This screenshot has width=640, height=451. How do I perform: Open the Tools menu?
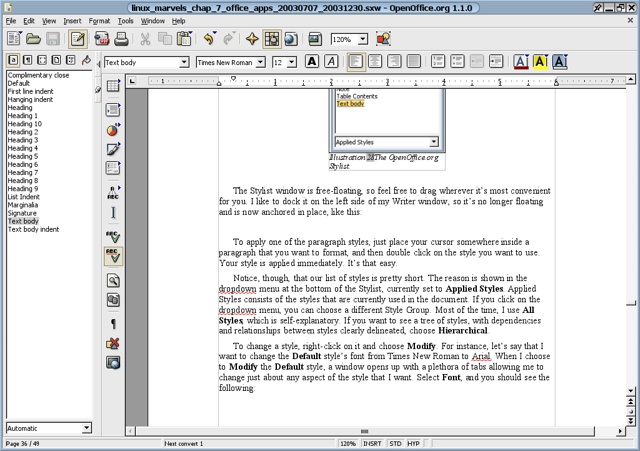[x=125, y=20]
